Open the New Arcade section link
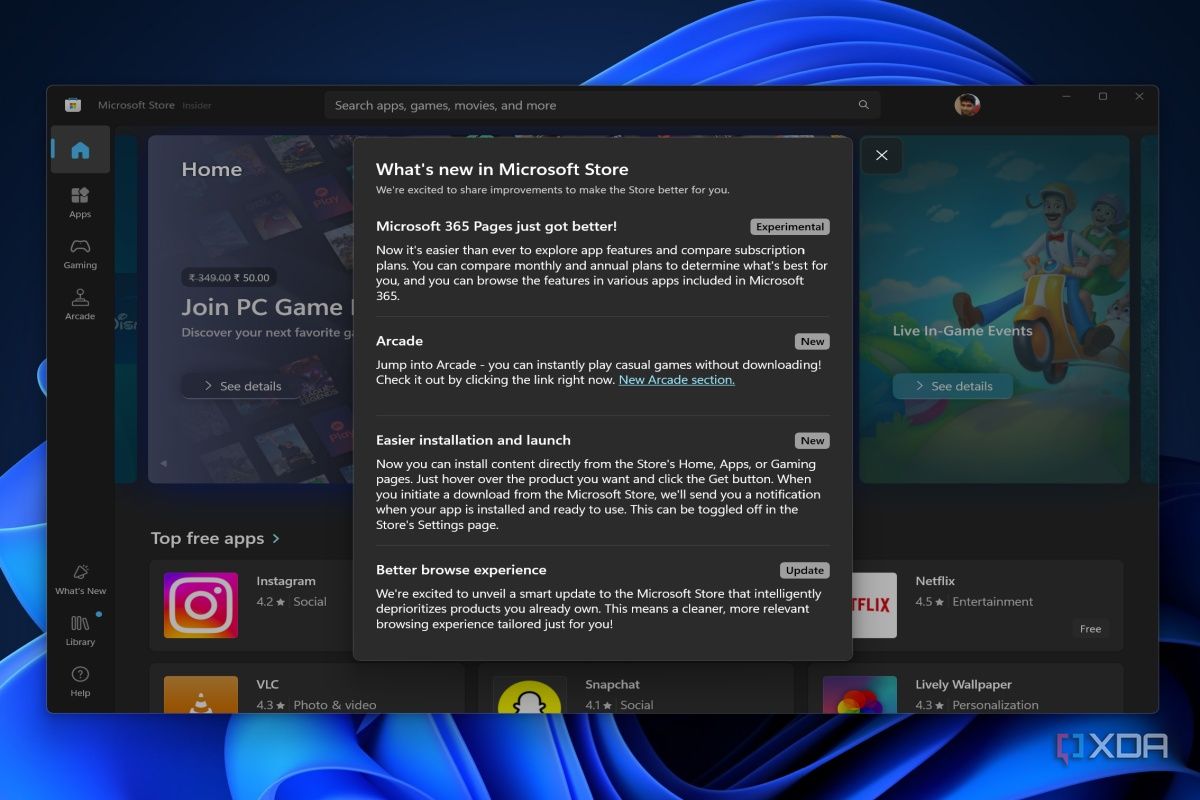This screenshot has width=1200, height=800. pos(676,380)
